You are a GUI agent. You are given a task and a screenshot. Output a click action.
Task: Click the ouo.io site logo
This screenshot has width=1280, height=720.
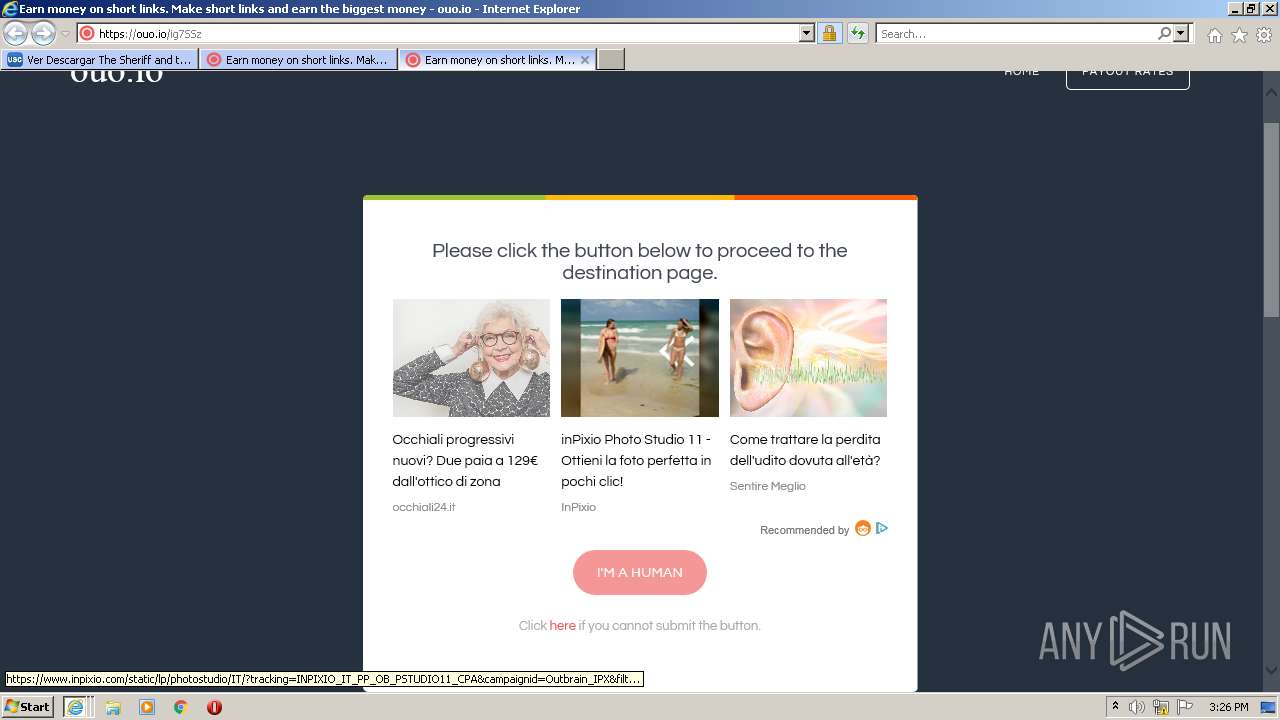(116, 76)
